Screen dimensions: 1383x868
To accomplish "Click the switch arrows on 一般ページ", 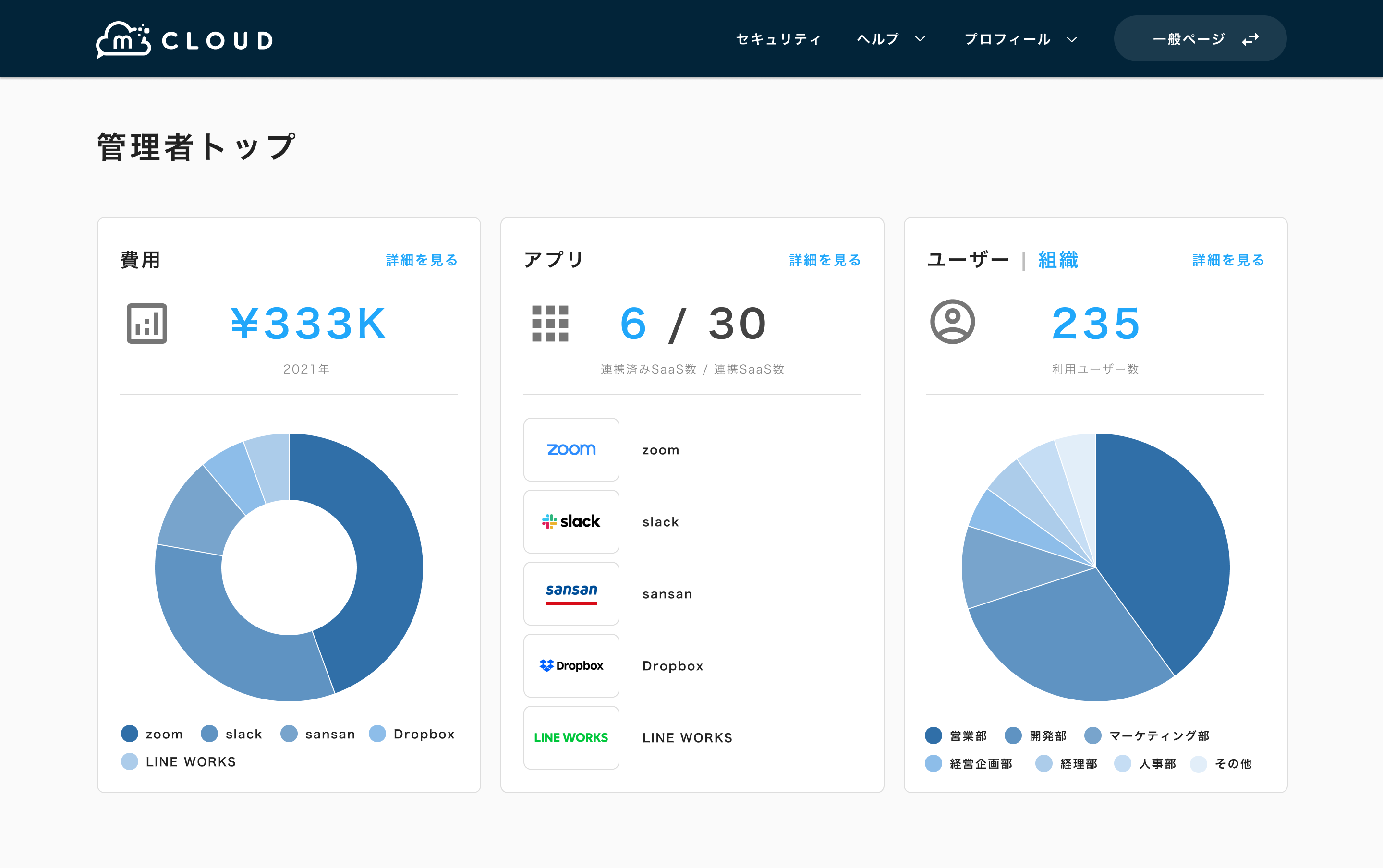I will tap(1250, 39).
